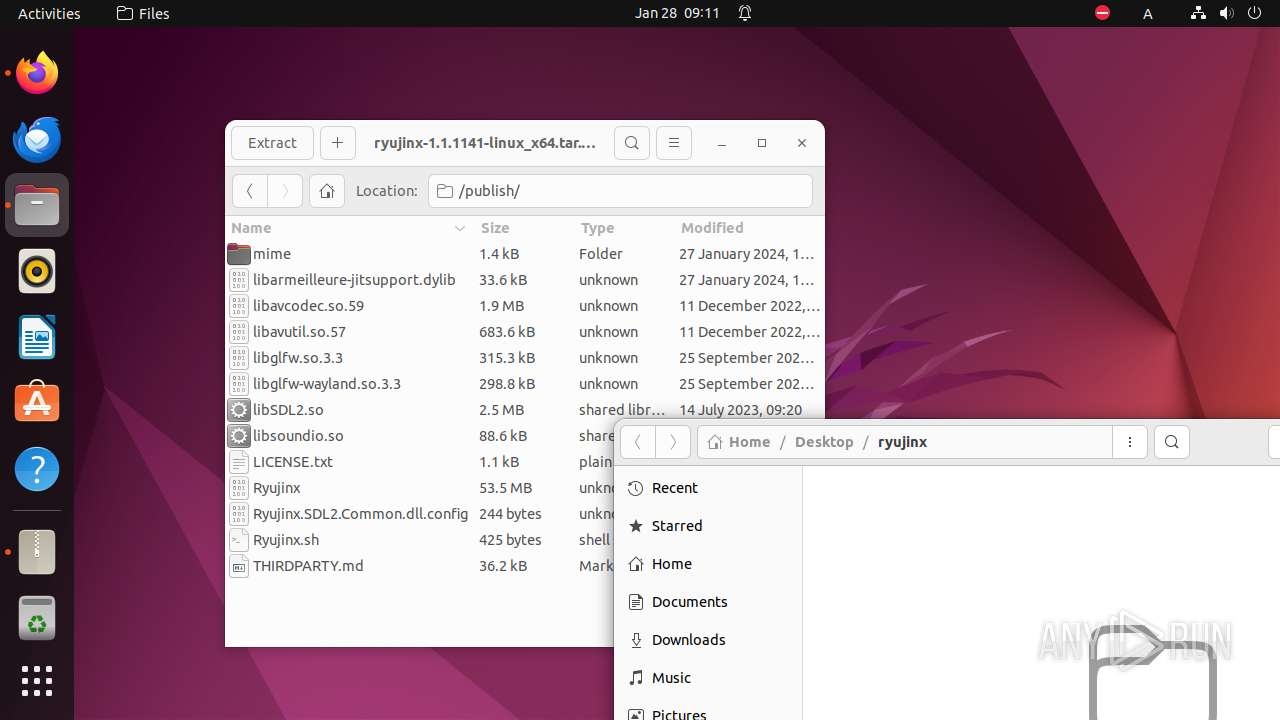
Task: Open Ubuntu Software from the dock
Action: tap(37, 403)
